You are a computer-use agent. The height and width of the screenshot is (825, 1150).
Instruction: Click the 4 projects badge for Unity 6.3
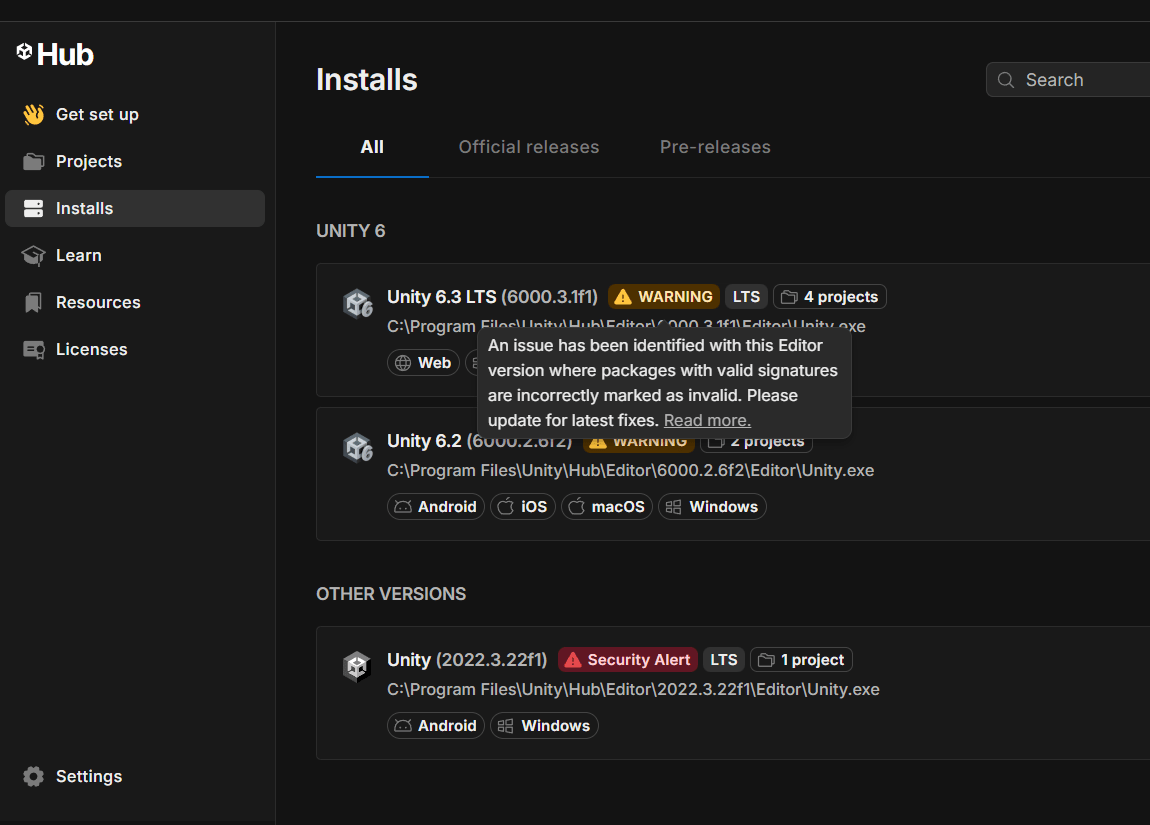click(829, 297)
